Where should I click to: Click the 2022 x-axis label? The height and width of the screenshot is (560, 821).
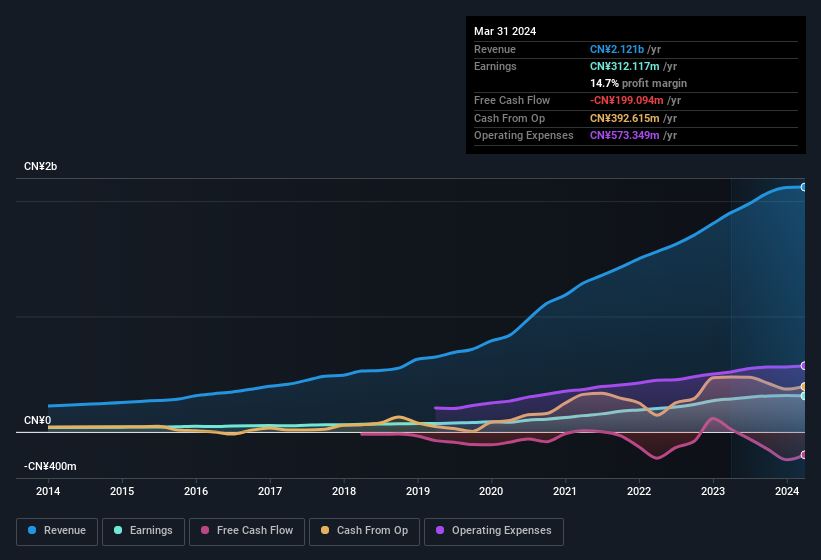639,491
